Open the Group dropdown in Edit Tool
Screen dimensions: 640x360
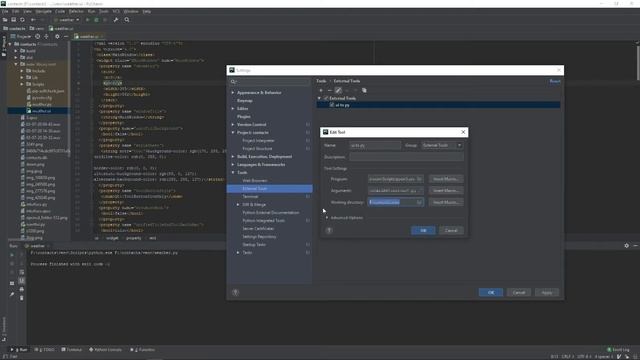pyautogui.click(x=442, y=146)
